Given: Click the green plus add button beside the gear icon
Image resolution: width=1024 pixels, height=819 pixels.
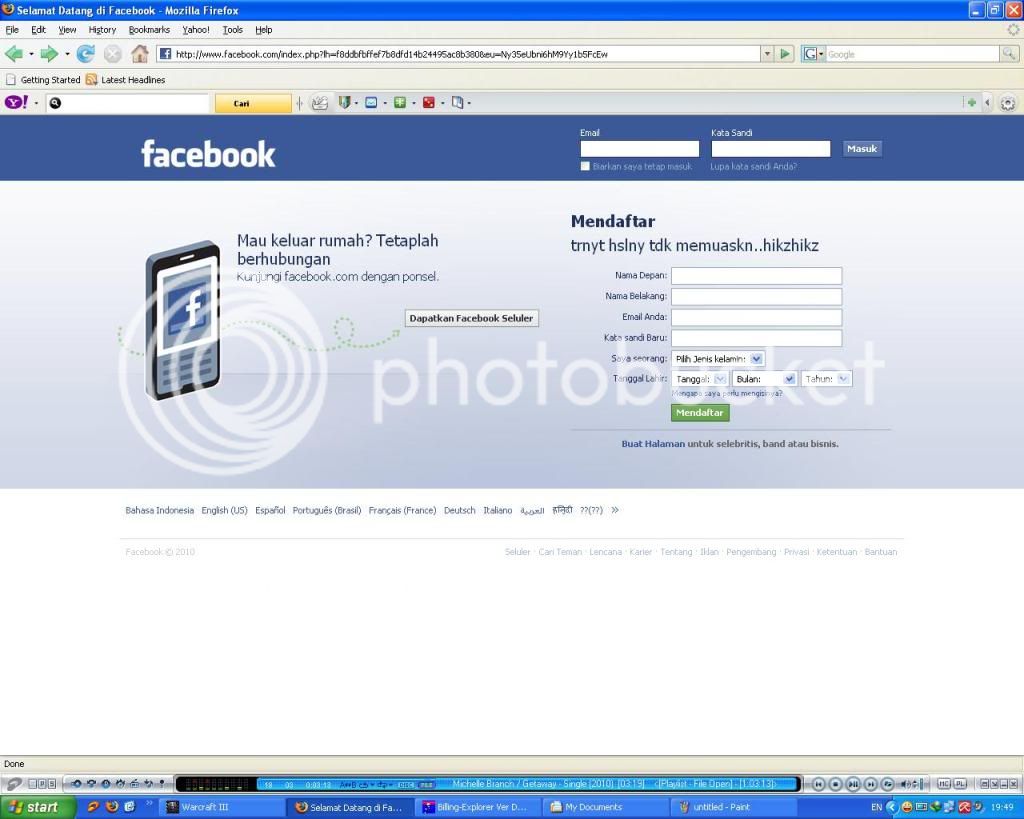Looking at the screenshot, I should pyautogui.click(x=972, y=103).
